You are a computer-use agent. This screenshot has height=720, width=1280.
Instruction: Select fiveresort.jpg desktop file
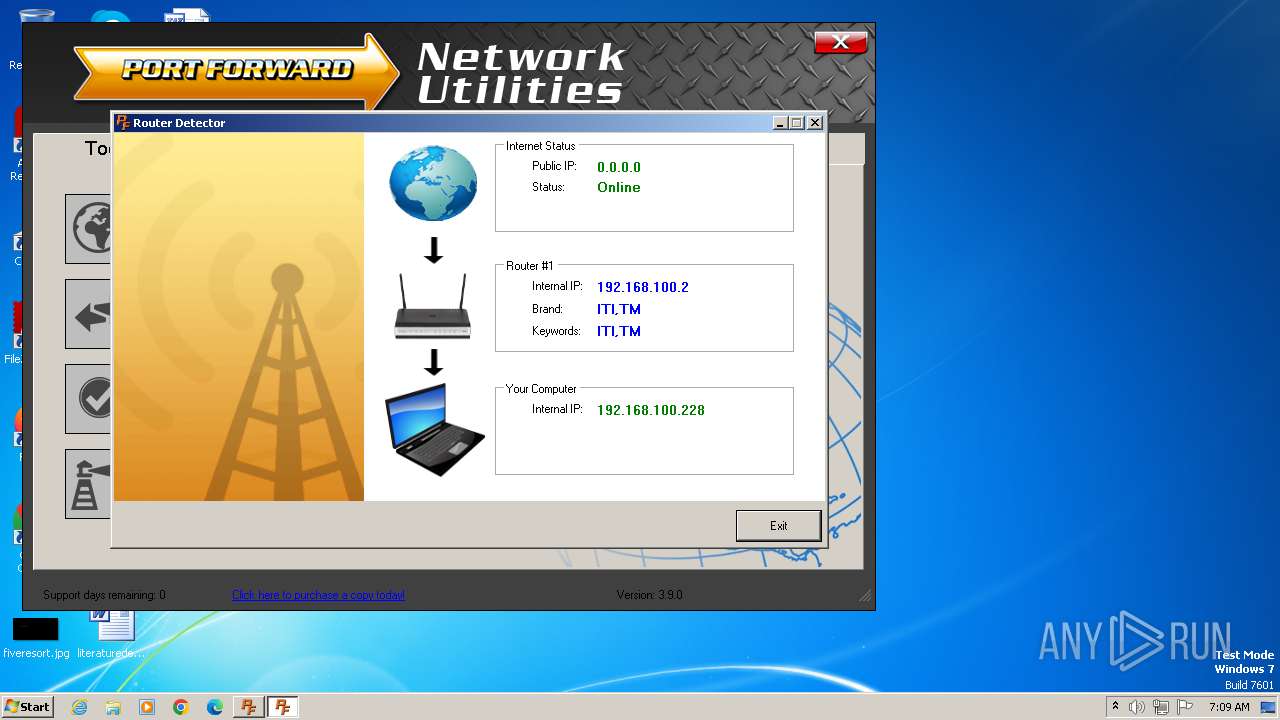tap(36, 636)
